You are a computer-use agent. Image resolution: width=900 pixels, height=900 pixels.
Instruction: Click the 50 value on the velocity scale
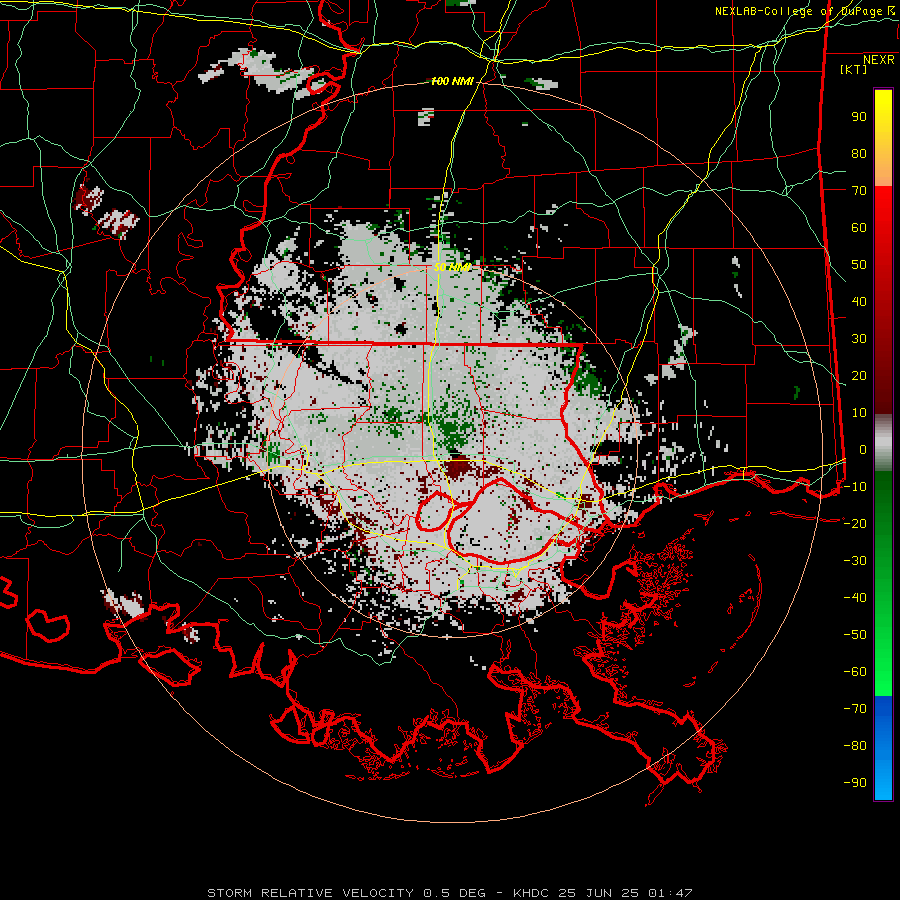tap(859, 265)
